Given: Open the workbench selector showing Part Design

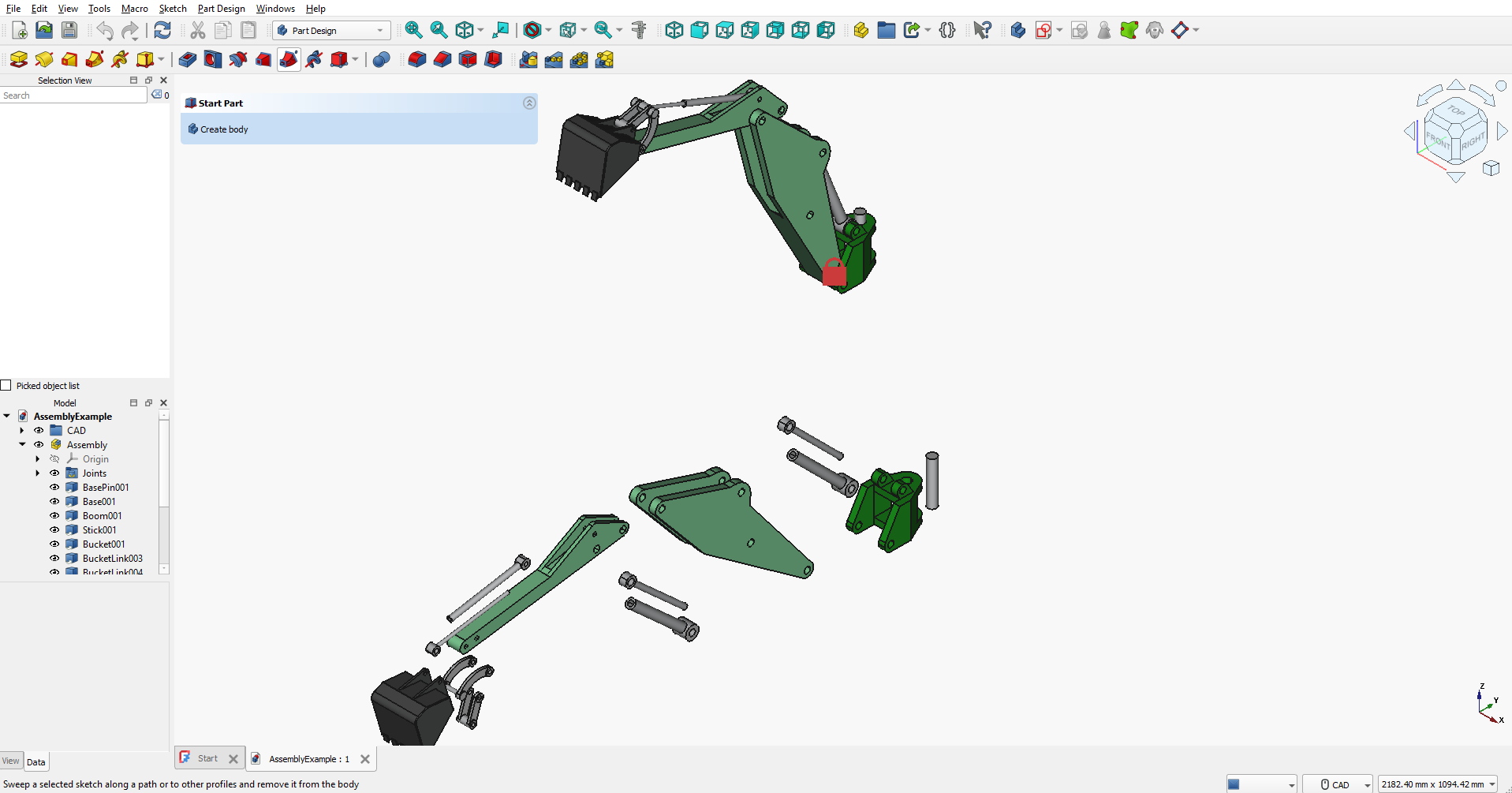Looking at the screenshot, I should click(x=331, y=30).
